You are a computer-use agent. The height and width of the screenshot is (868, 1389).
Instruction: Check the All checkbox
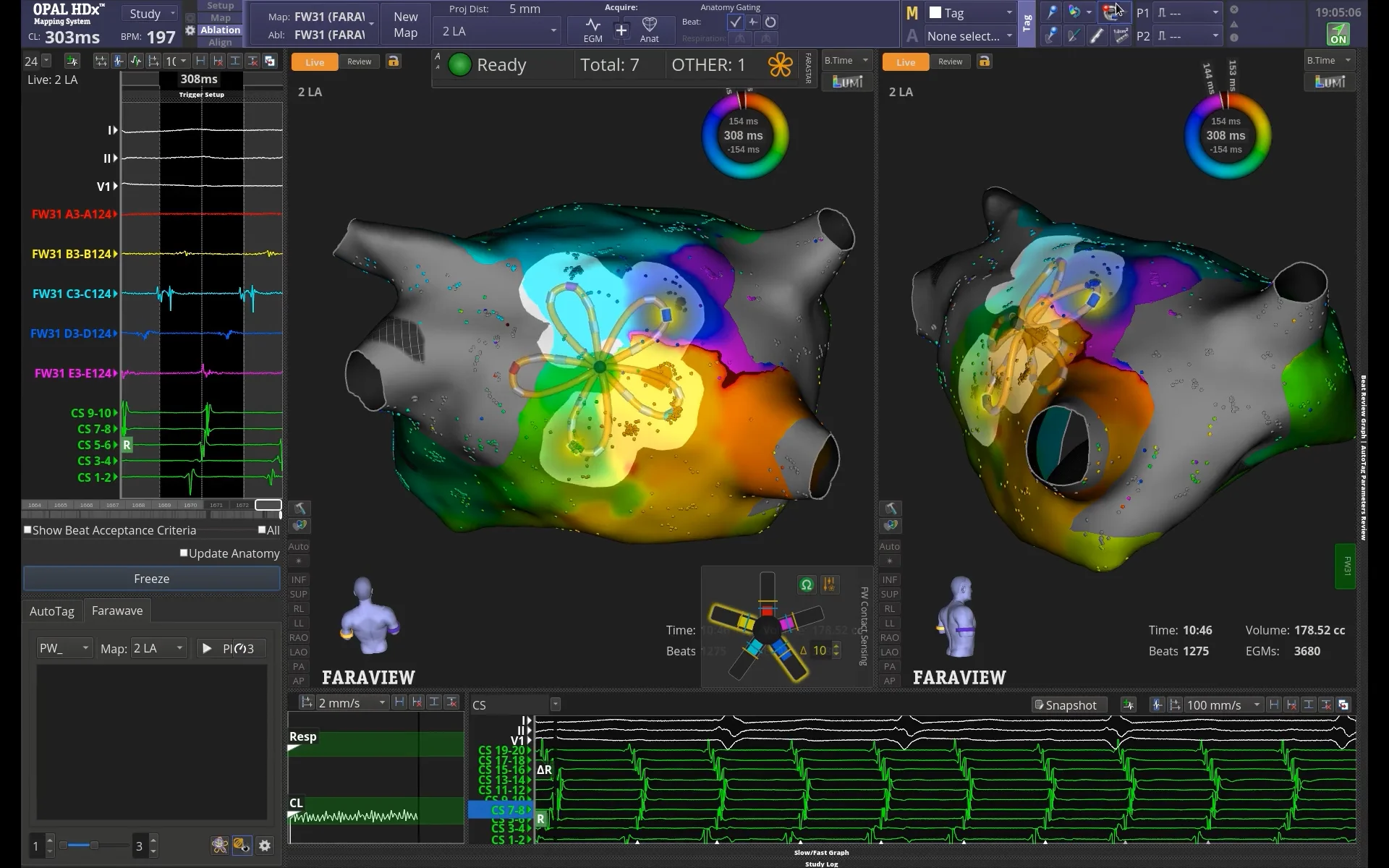coord(262,529)
